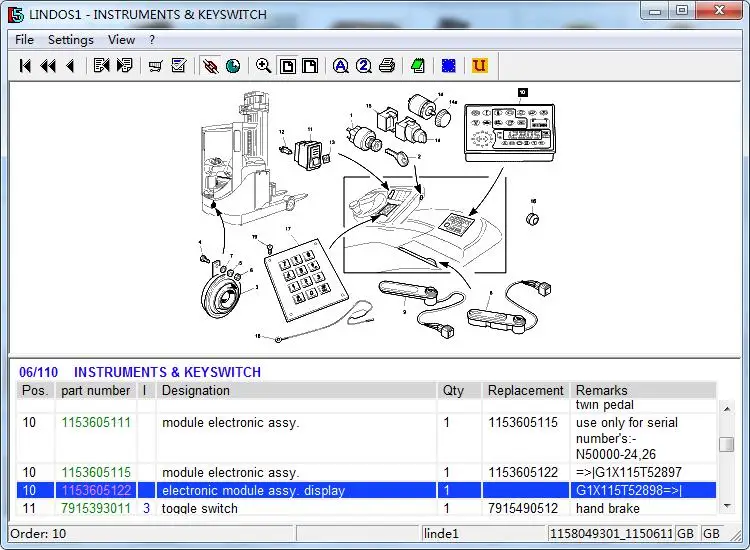
Task: Click the horn disc drawing in the diagram
Action: tap(221, 298)
